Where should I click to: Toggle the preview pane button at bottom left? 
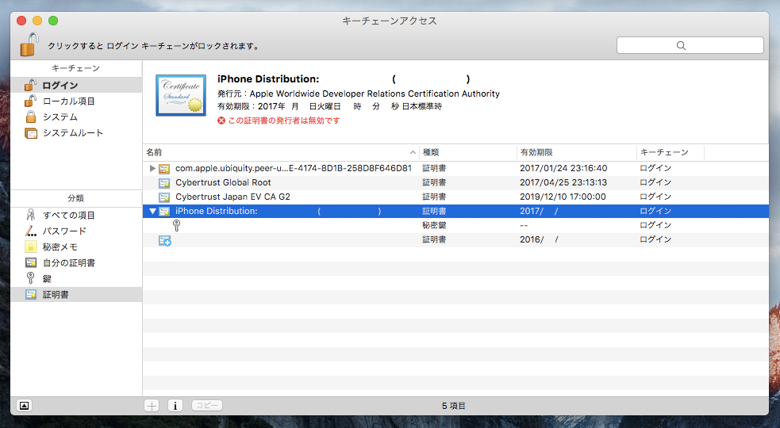pyautogui.click(x=24, y=406)
